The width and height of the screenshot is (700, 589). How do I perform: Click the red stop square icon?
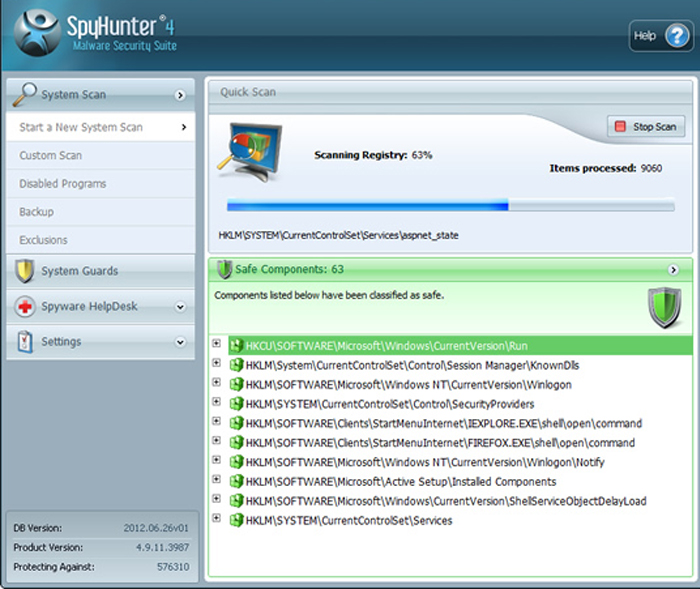620,126
